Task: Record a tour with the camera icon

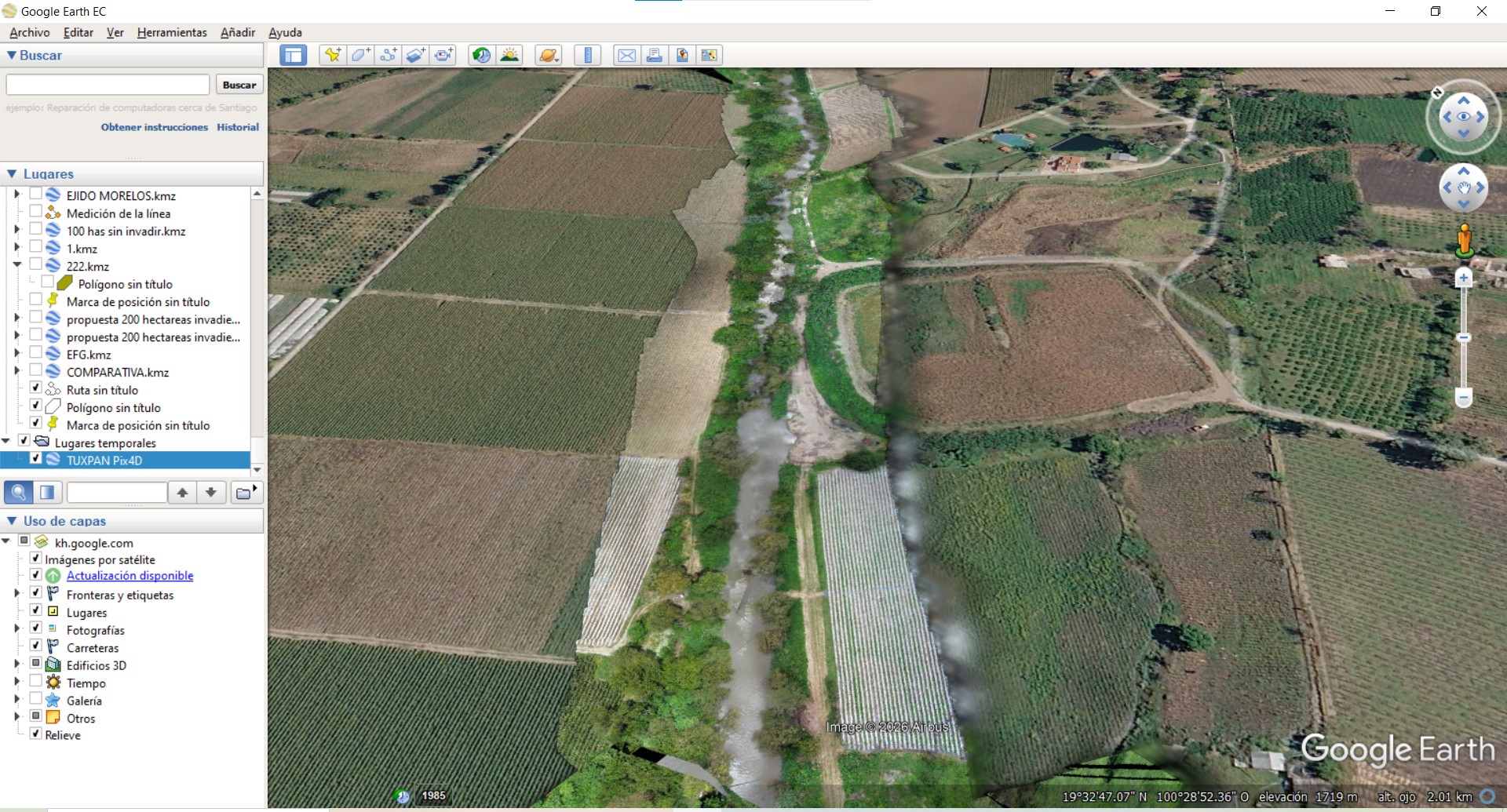Action: [x=443, y=55]
